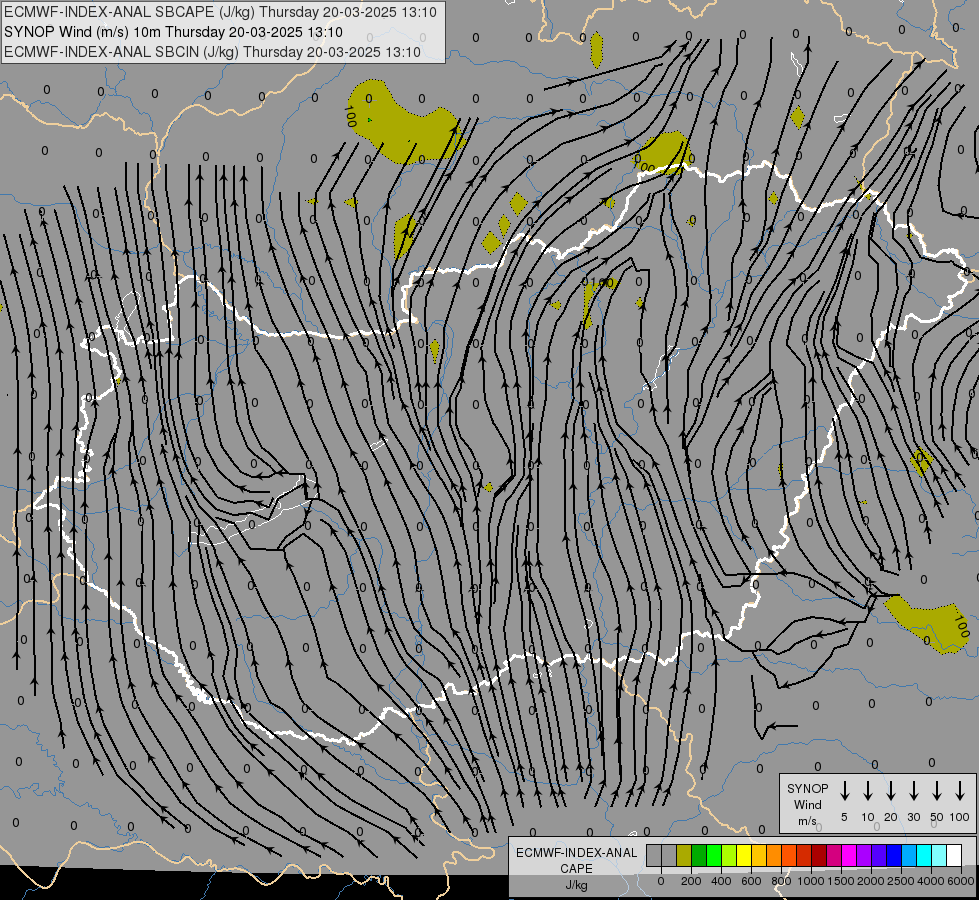Click the 'J/kg' unit in CAPE legend
This screenshot has height=900, width=979.
pyautogui.click(x=576, y=885)
